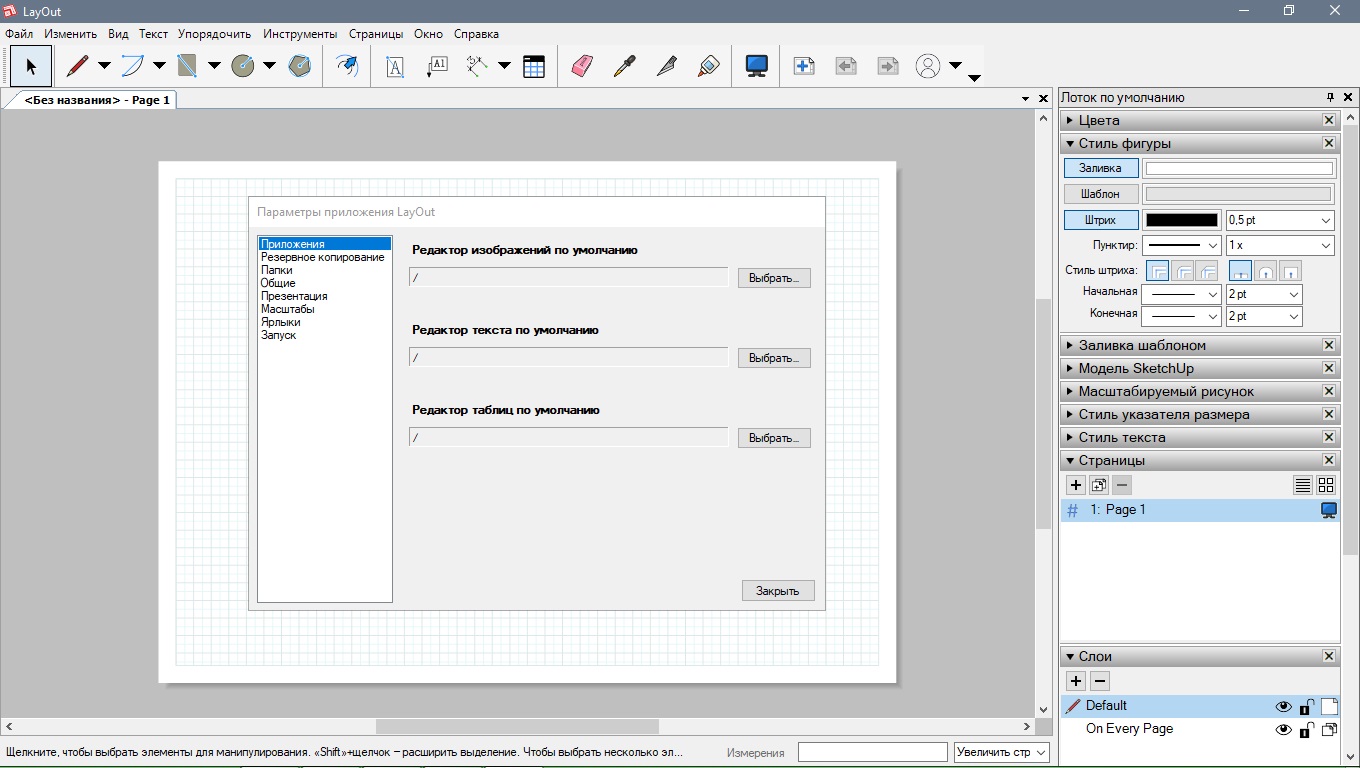
Task: Select the Circle tool
Action: (243, 67)
